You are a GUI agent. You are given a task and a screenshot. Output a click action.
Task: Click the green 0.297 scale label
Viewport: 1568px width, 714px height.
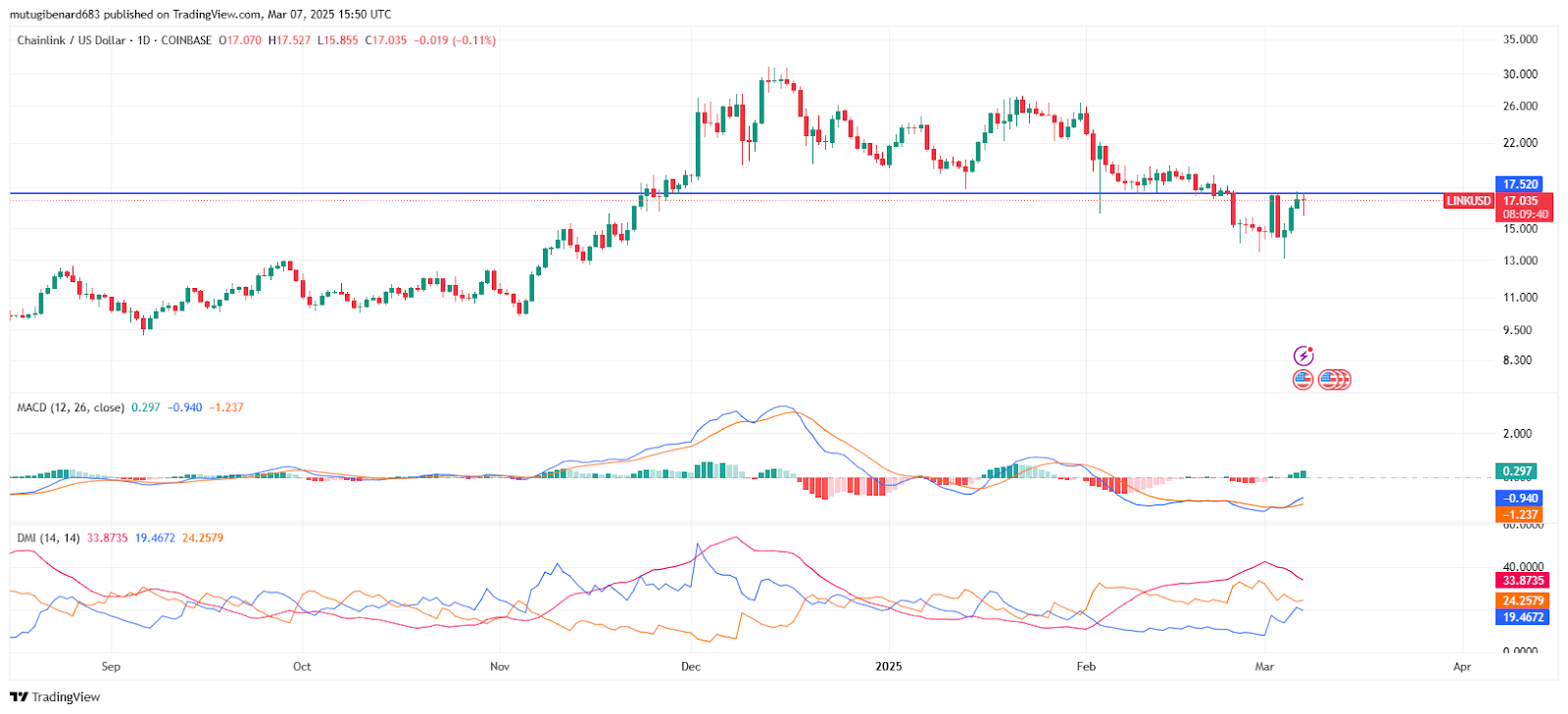(x=1517, y=471)
